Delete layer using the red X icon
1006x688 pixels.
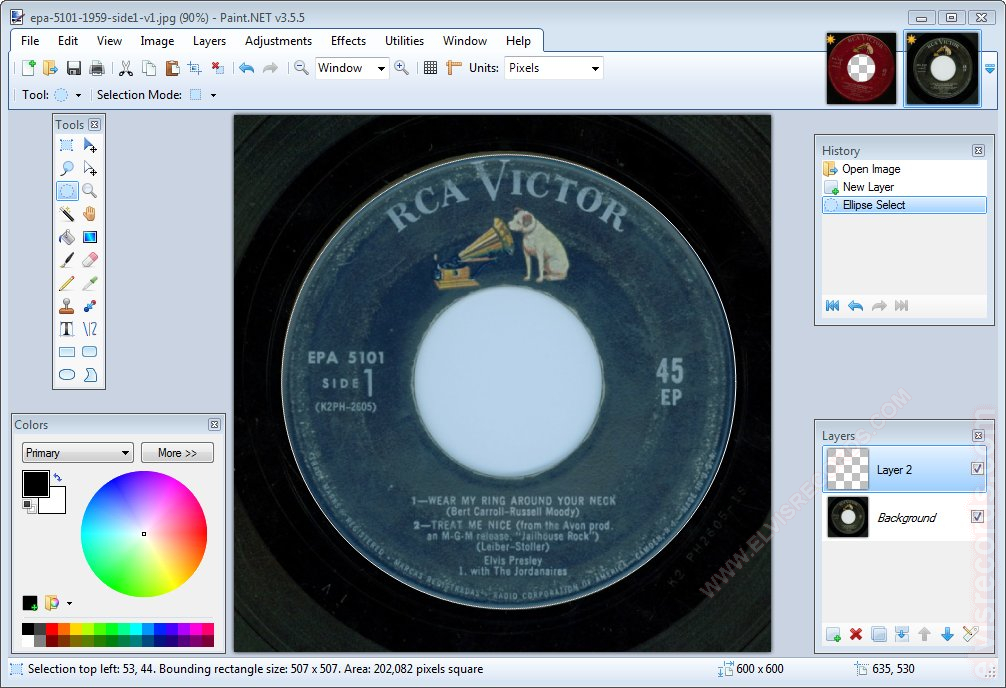856,634
